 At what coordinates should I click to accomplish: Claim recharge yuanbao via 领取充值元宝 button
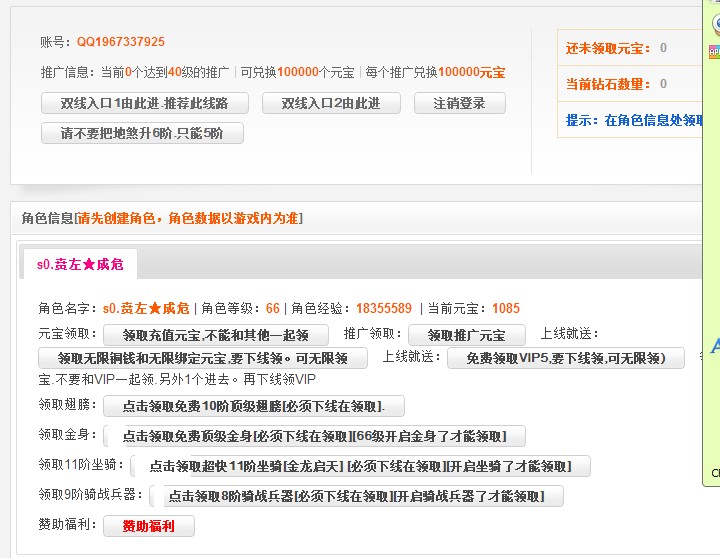[x=216, y=335]
